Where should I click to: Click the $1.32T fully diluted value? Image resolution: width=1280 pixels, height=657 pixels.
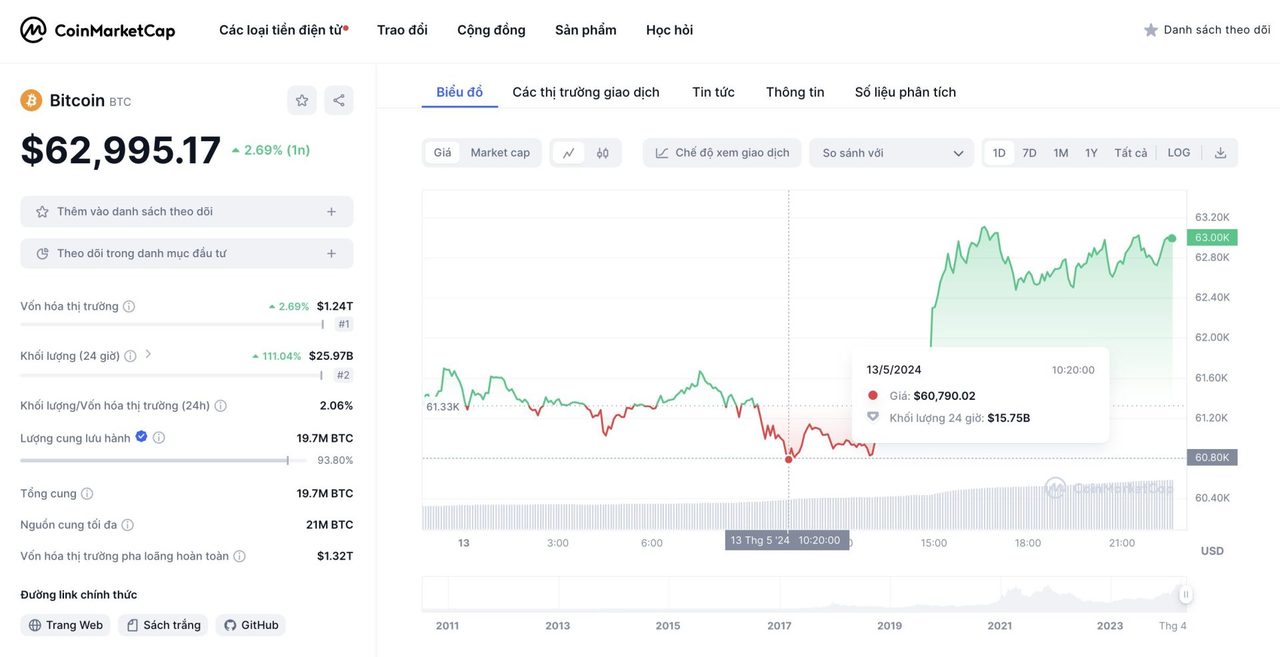point(335,556)
